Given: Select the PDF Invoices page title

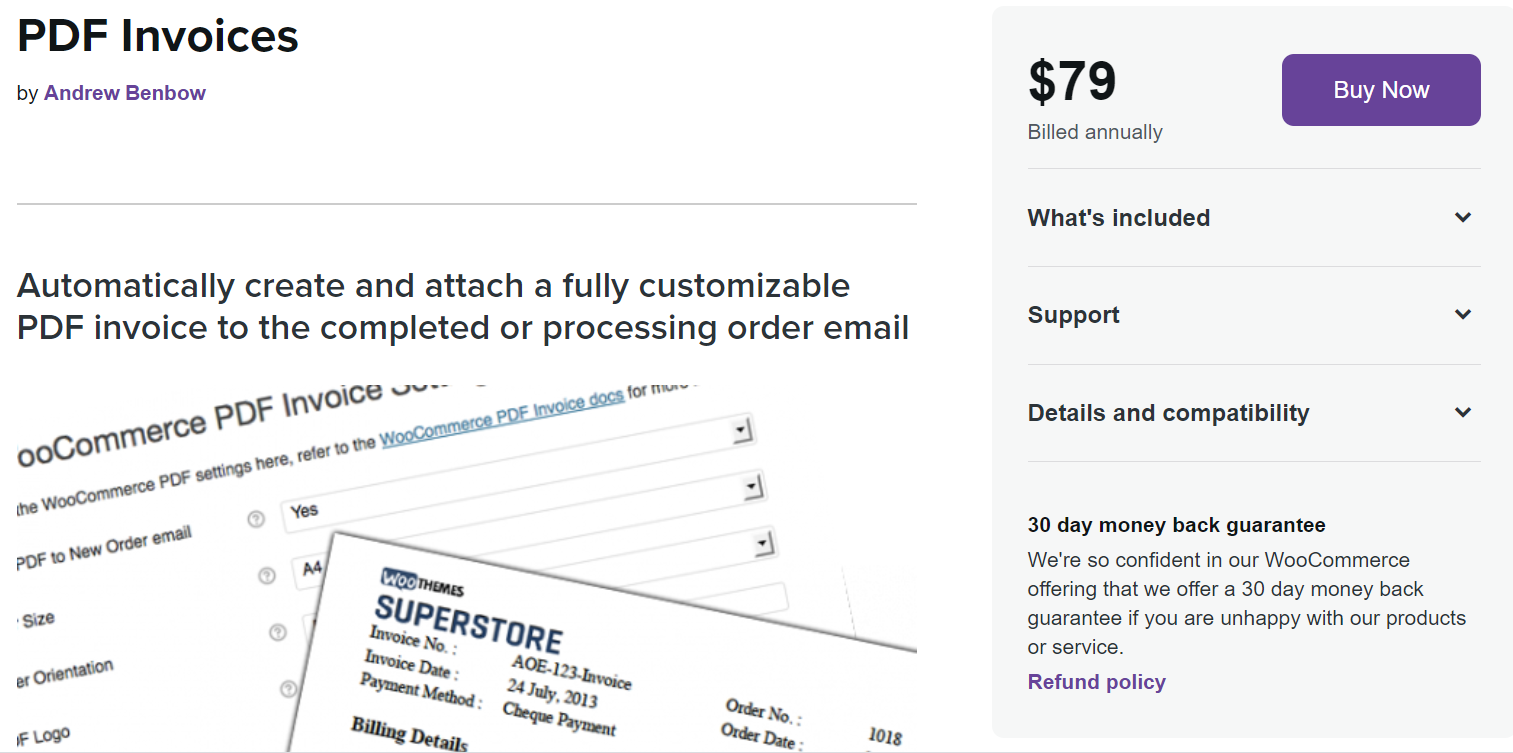Looking at the screenshot, I should (158, 36).
